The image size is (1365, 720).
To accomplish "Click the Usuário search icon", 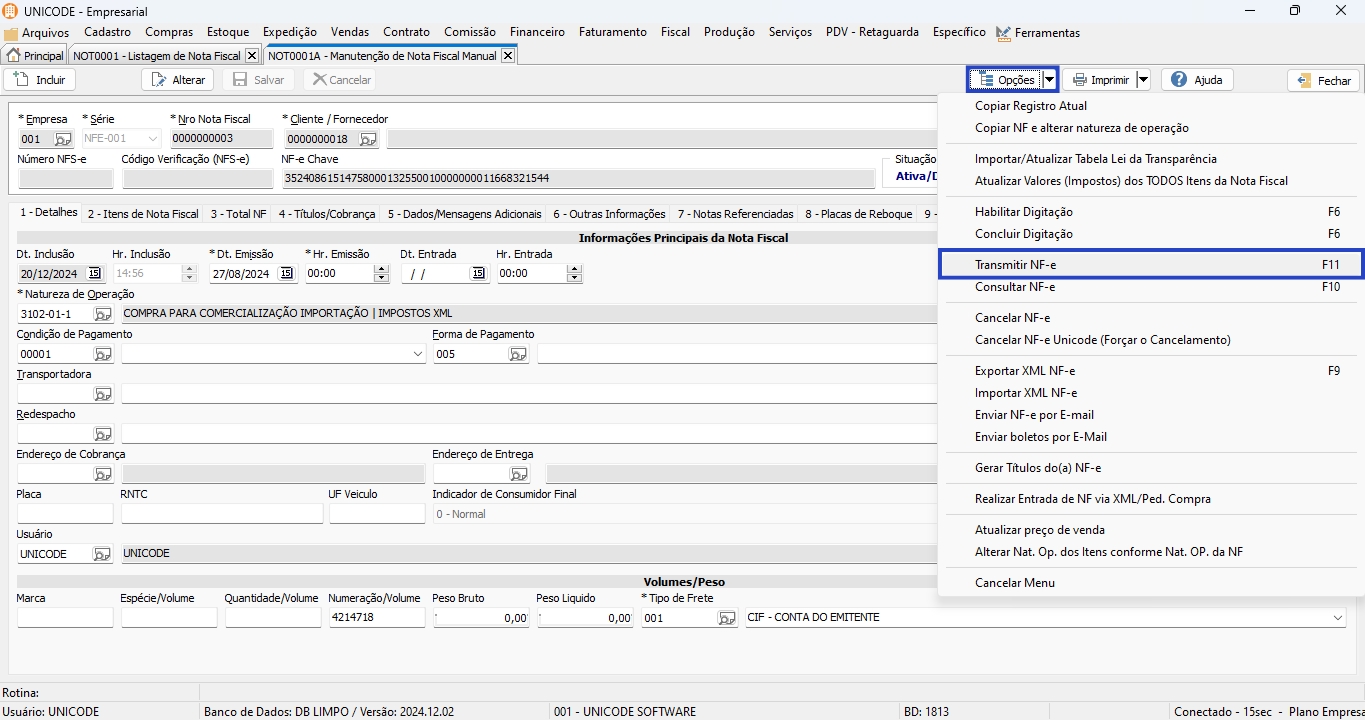I will pyautogui.click(x=103, y=554).
